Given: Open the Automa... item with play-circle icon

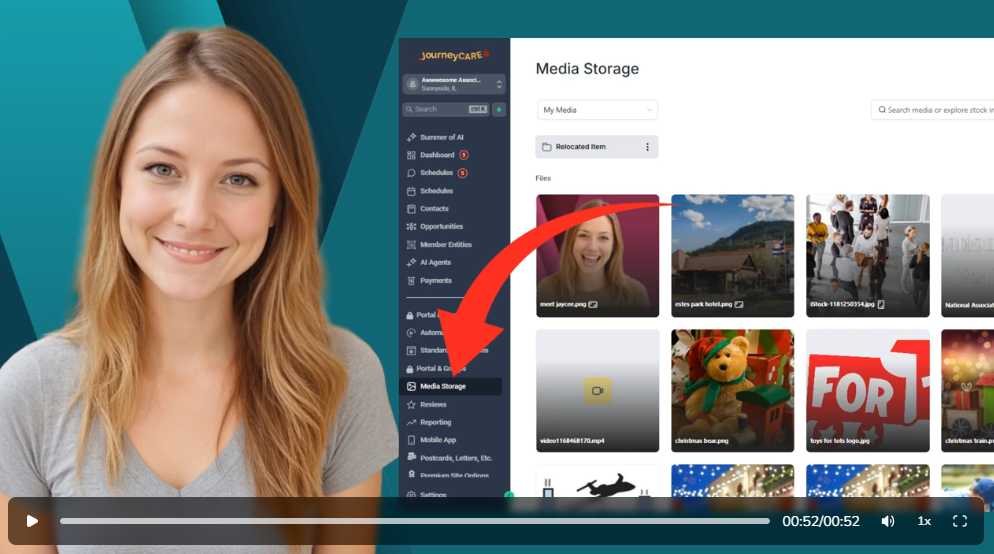Looking at the screenshot, I should (x=425, y=332).
